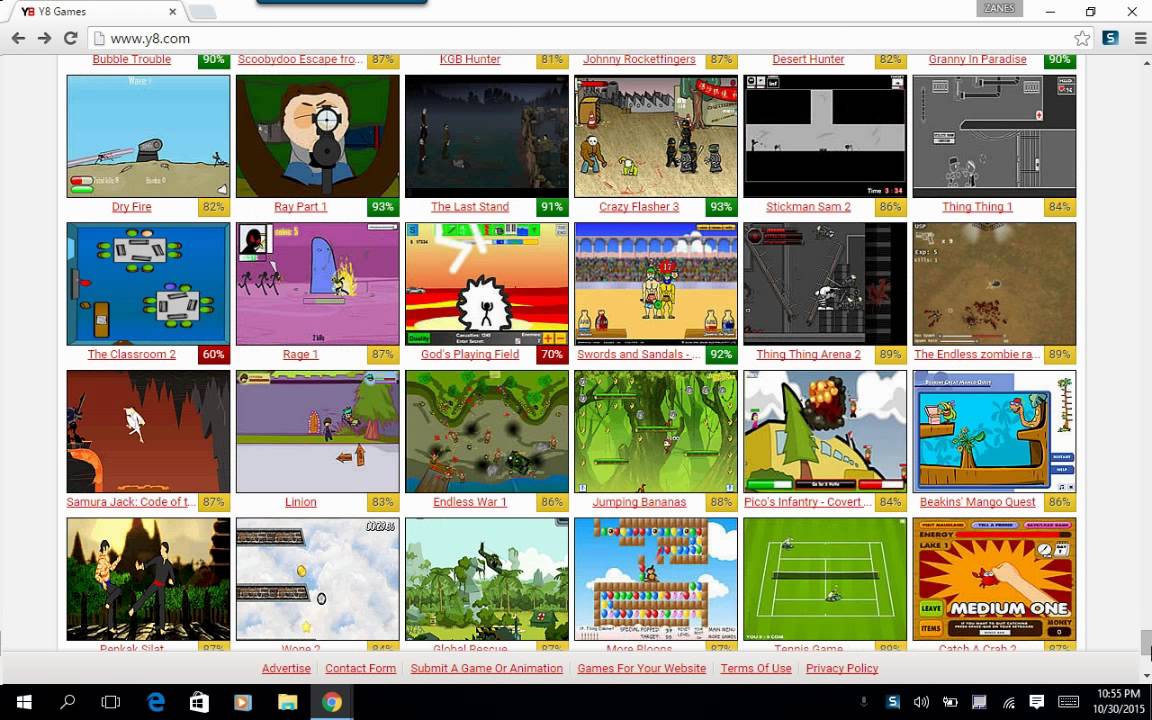Open the volume icon in system tray

(x=921, y=702)
